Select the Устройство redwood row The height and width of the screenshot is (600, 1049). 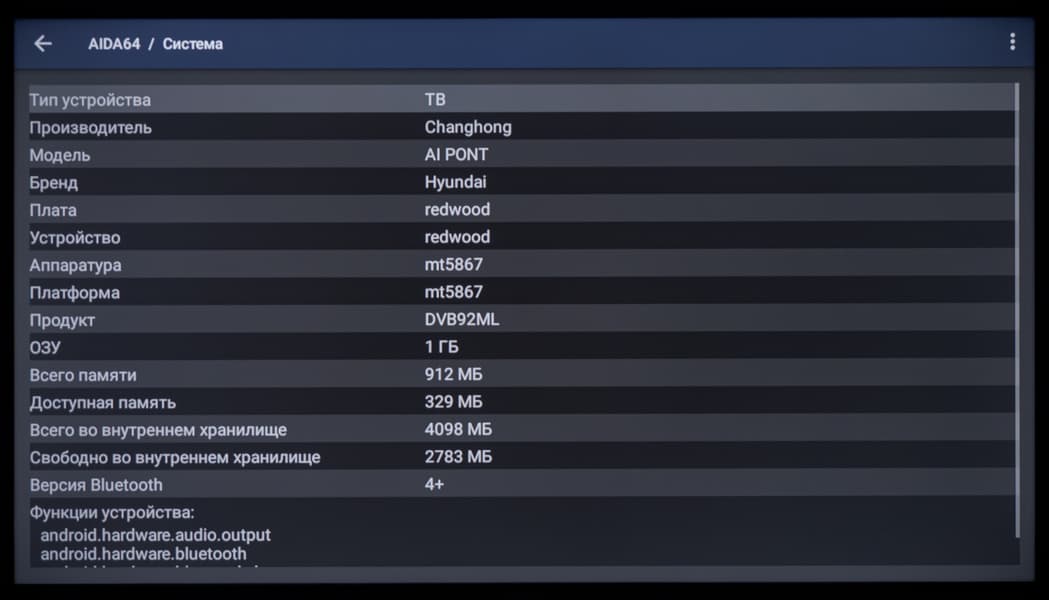tap(520, 237)
